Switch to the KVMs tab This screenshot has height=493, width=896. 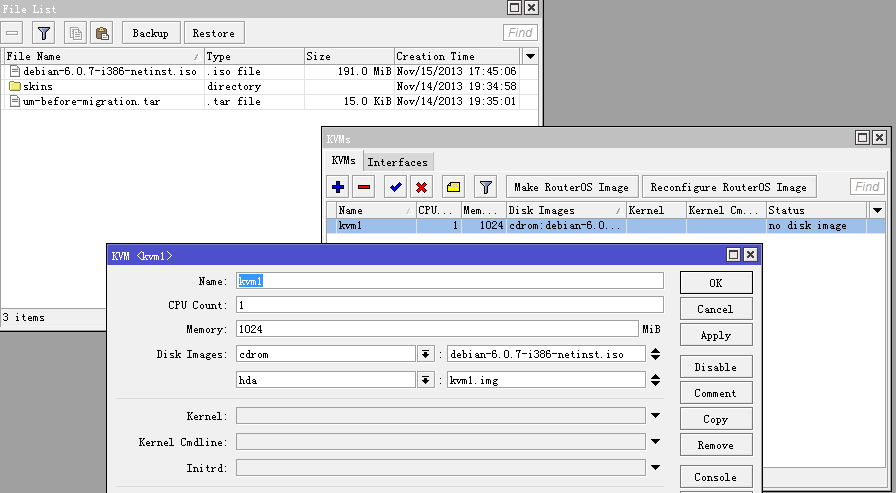click(x=343, y=161)
